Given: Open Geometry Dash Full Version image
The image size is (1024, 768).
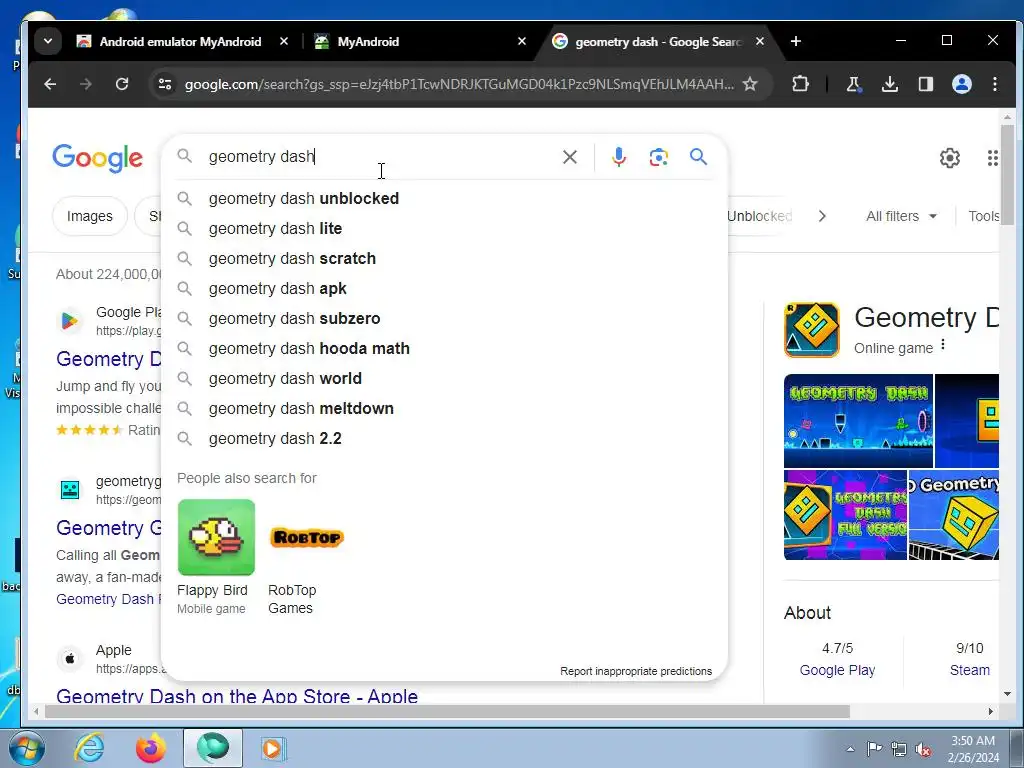Looking at the screenshot, I should (845, 515).
